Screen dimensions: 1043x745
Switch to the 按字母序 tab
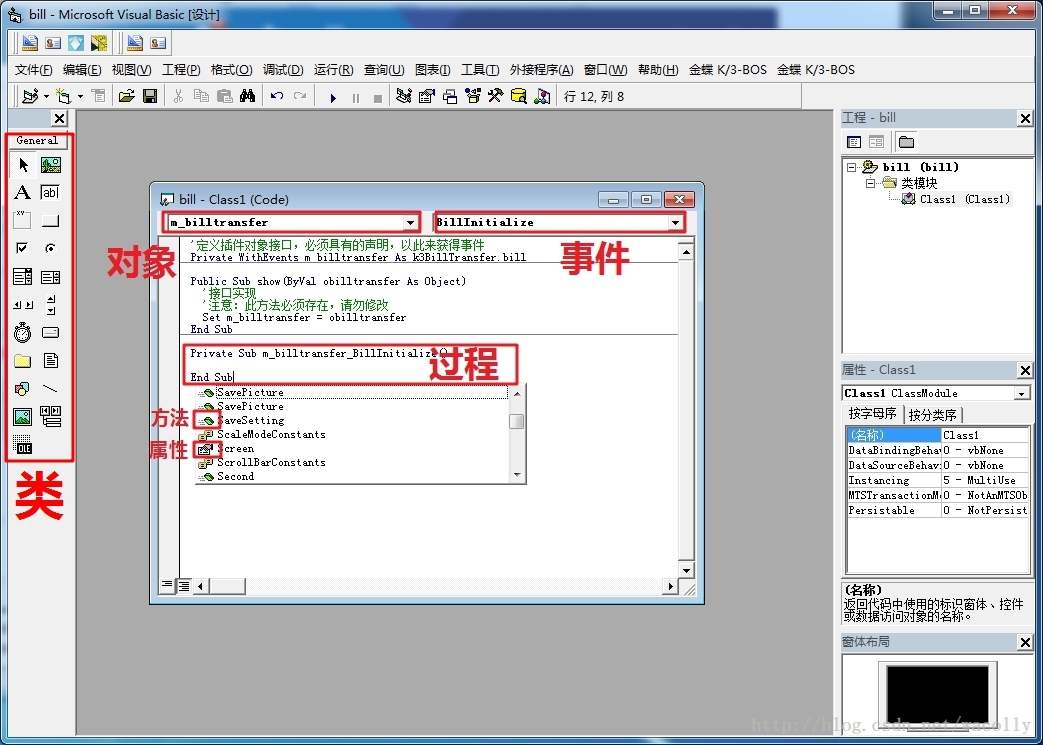(872, 414)
